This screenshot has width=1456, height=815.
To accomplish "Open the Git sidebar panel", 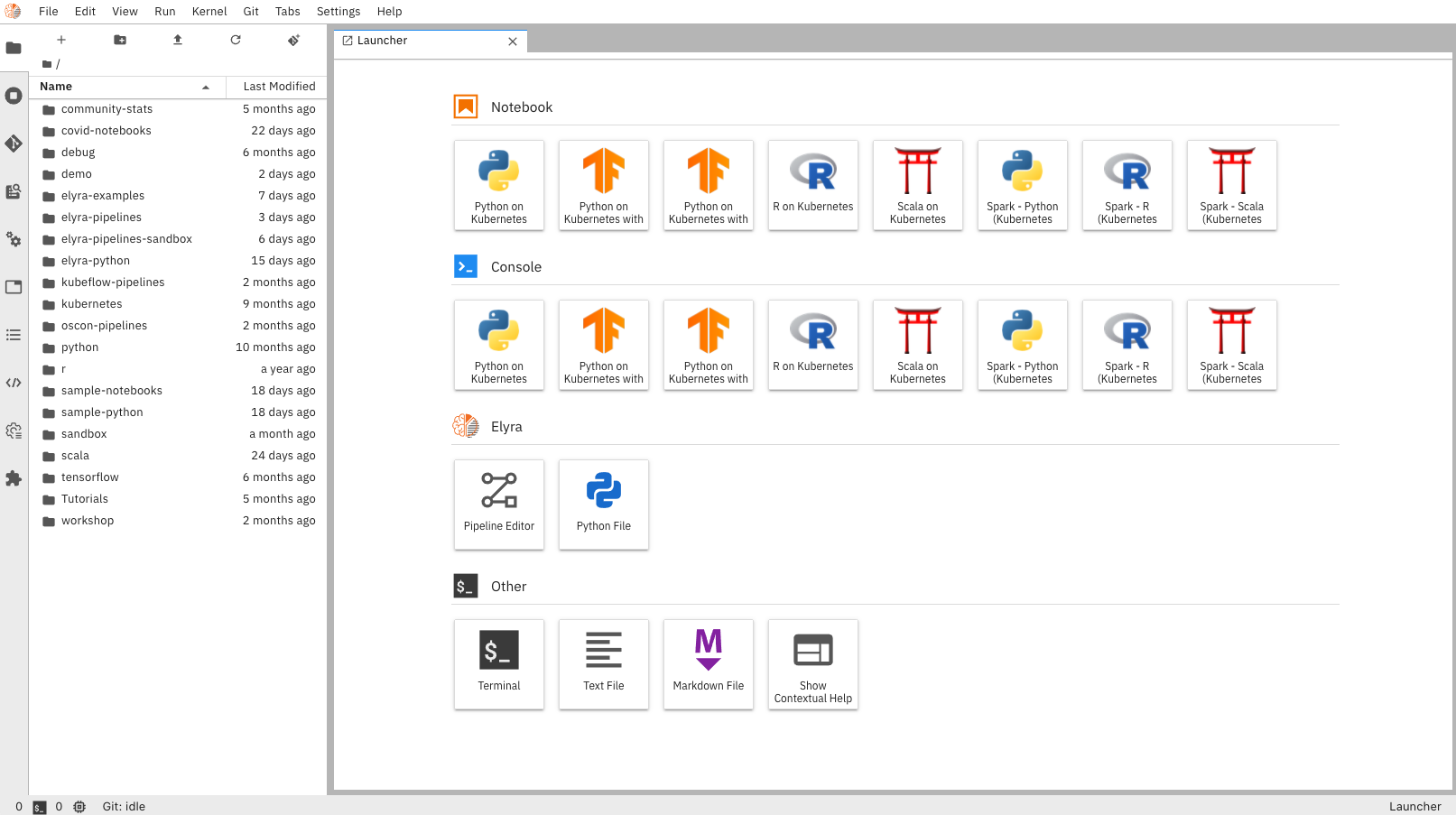I will point(14,144).
